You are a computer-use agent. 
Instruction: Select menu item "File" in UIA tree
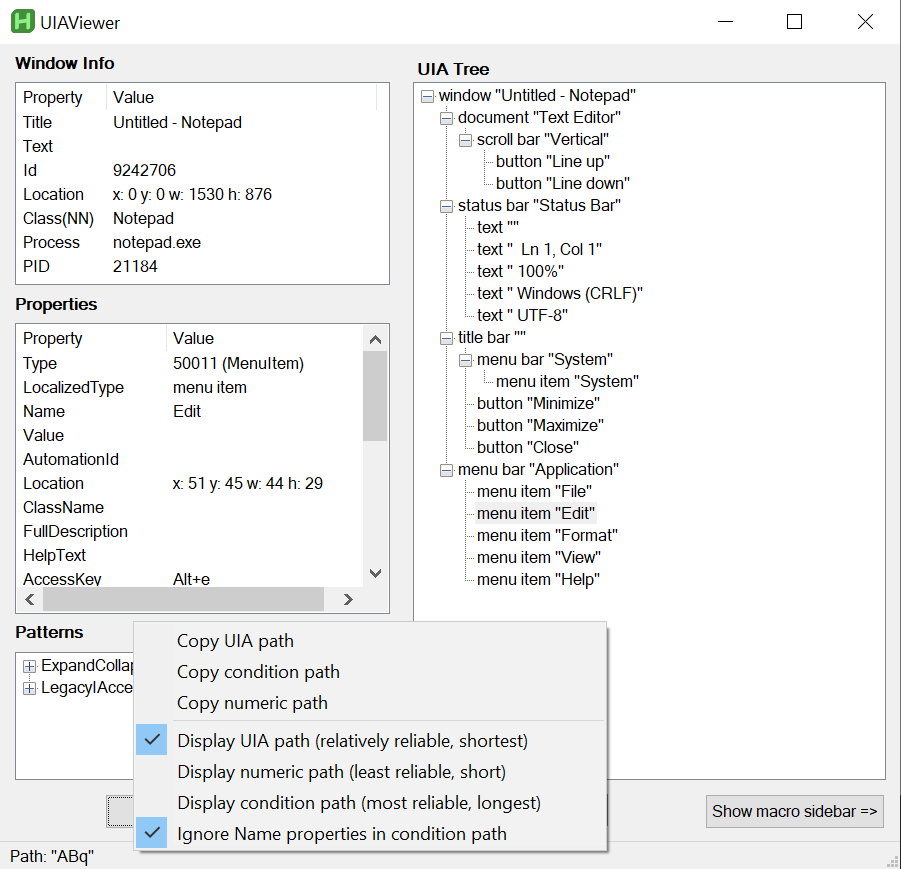(x=533, y=491)
